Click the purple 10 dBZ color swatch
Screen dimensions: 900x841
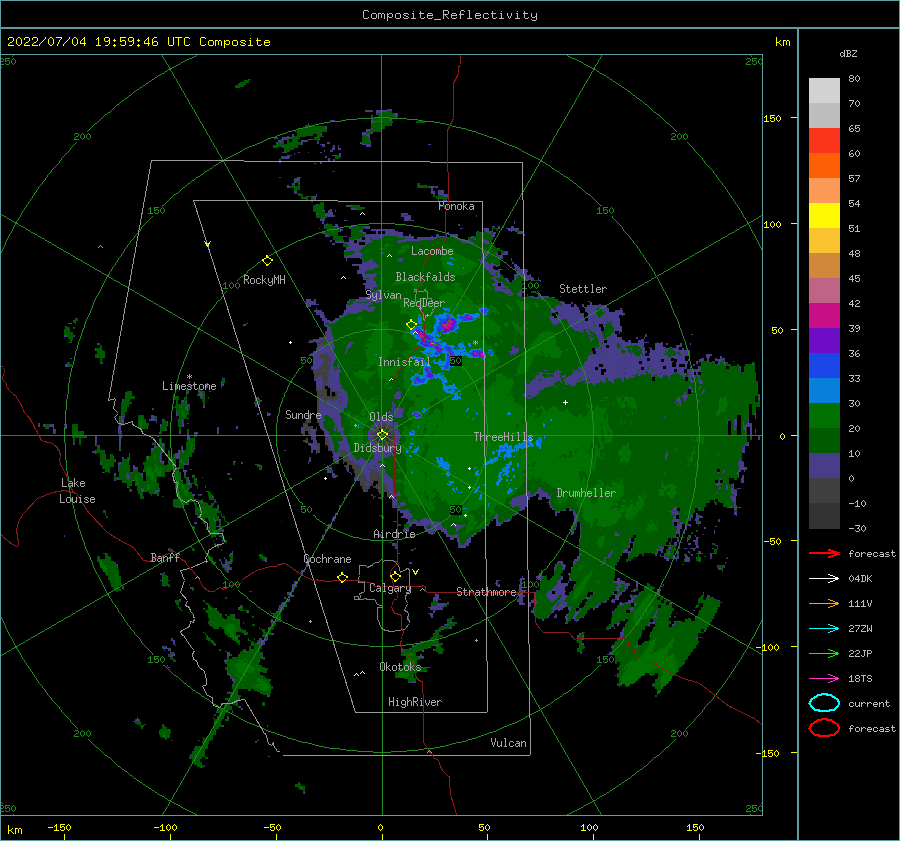coord(824,465)
